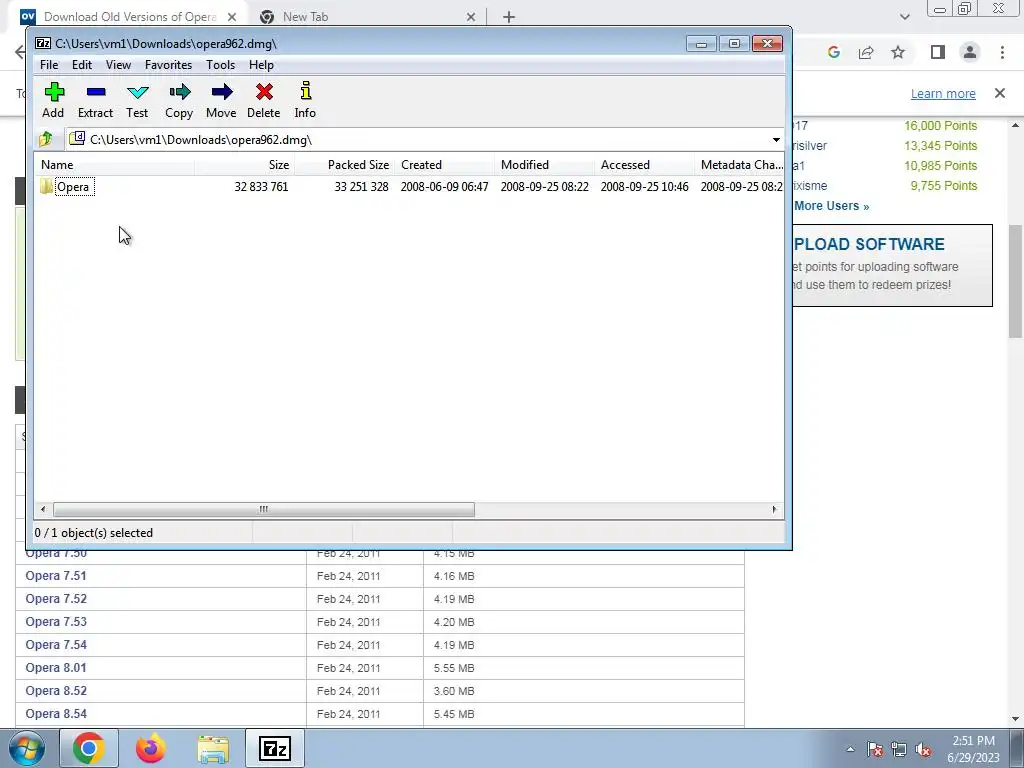Viewport: 1024px width, 768px height.
Task: Open the Edit menu in 7-Zip
Action: [x=82, y=65]
